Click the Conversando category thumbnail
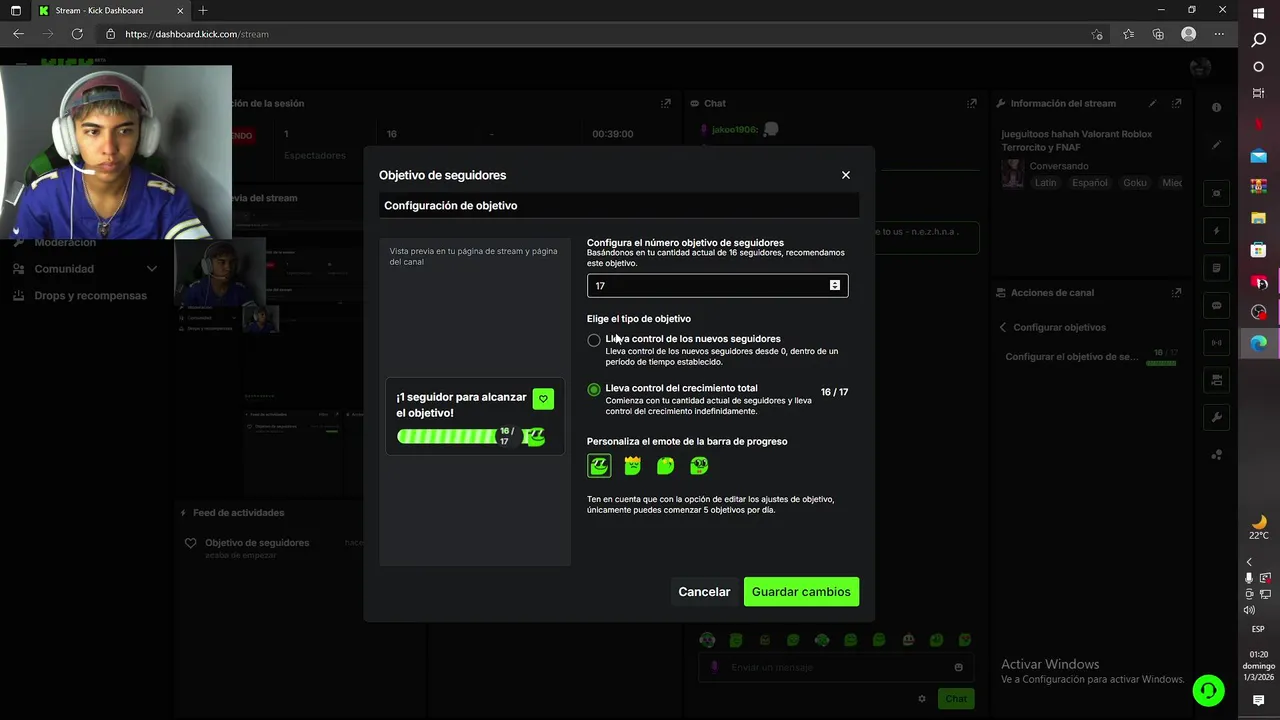Screen dimensions: 1280x720 1012,174
